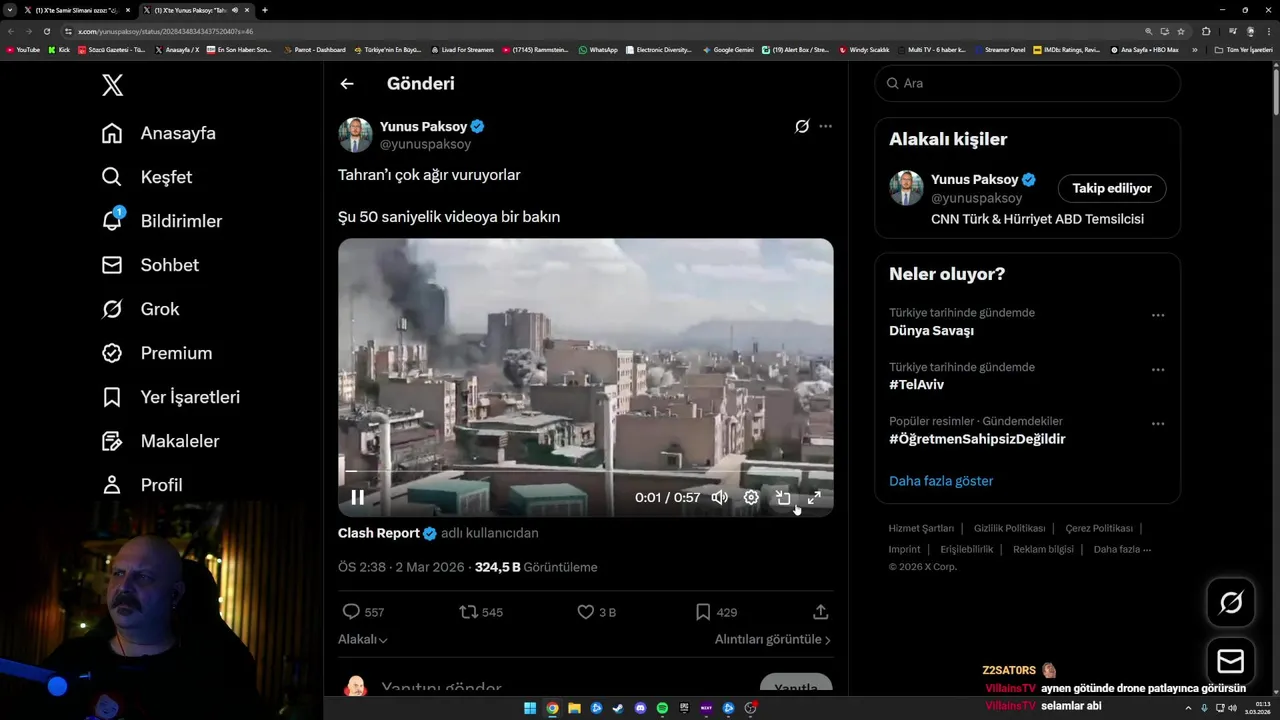This screenshot has width=1280, height=720.
Task: Mute the video sound
Action: point(719,497)
